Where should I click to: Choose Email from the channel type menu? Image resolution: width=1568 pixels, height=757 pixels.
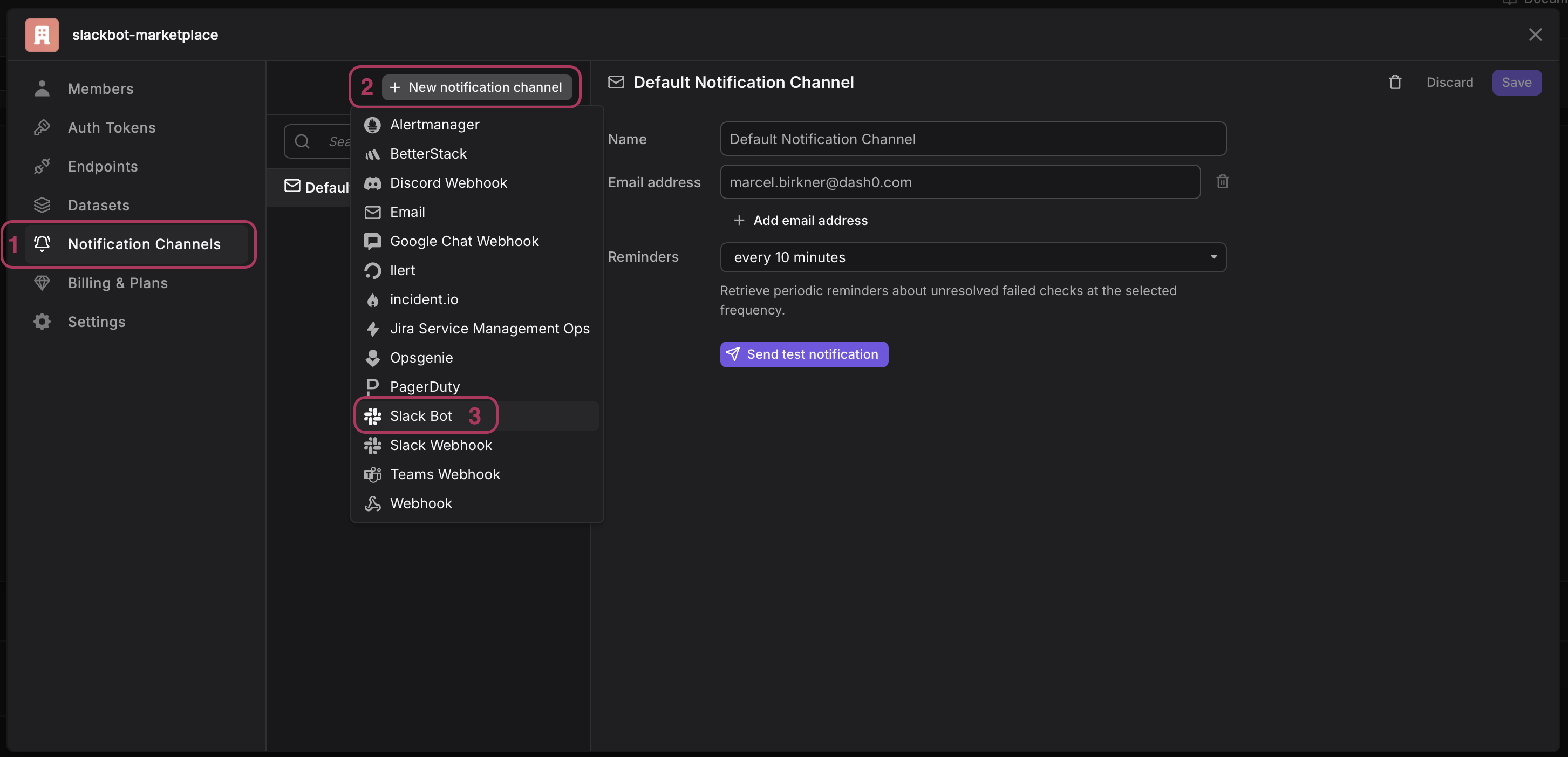(477, 213)
